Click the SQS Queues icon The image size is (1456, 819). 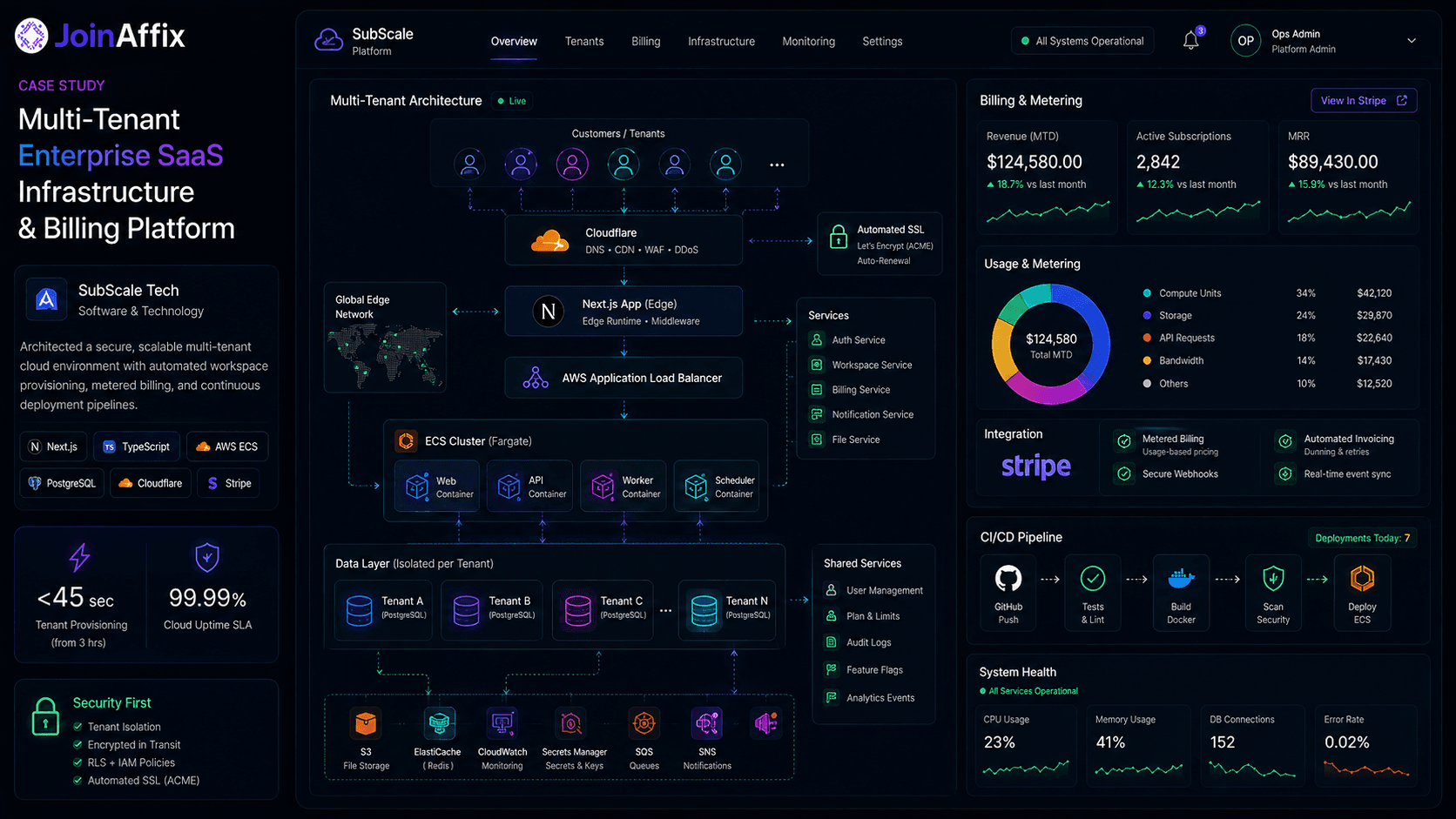click(644, 723)
